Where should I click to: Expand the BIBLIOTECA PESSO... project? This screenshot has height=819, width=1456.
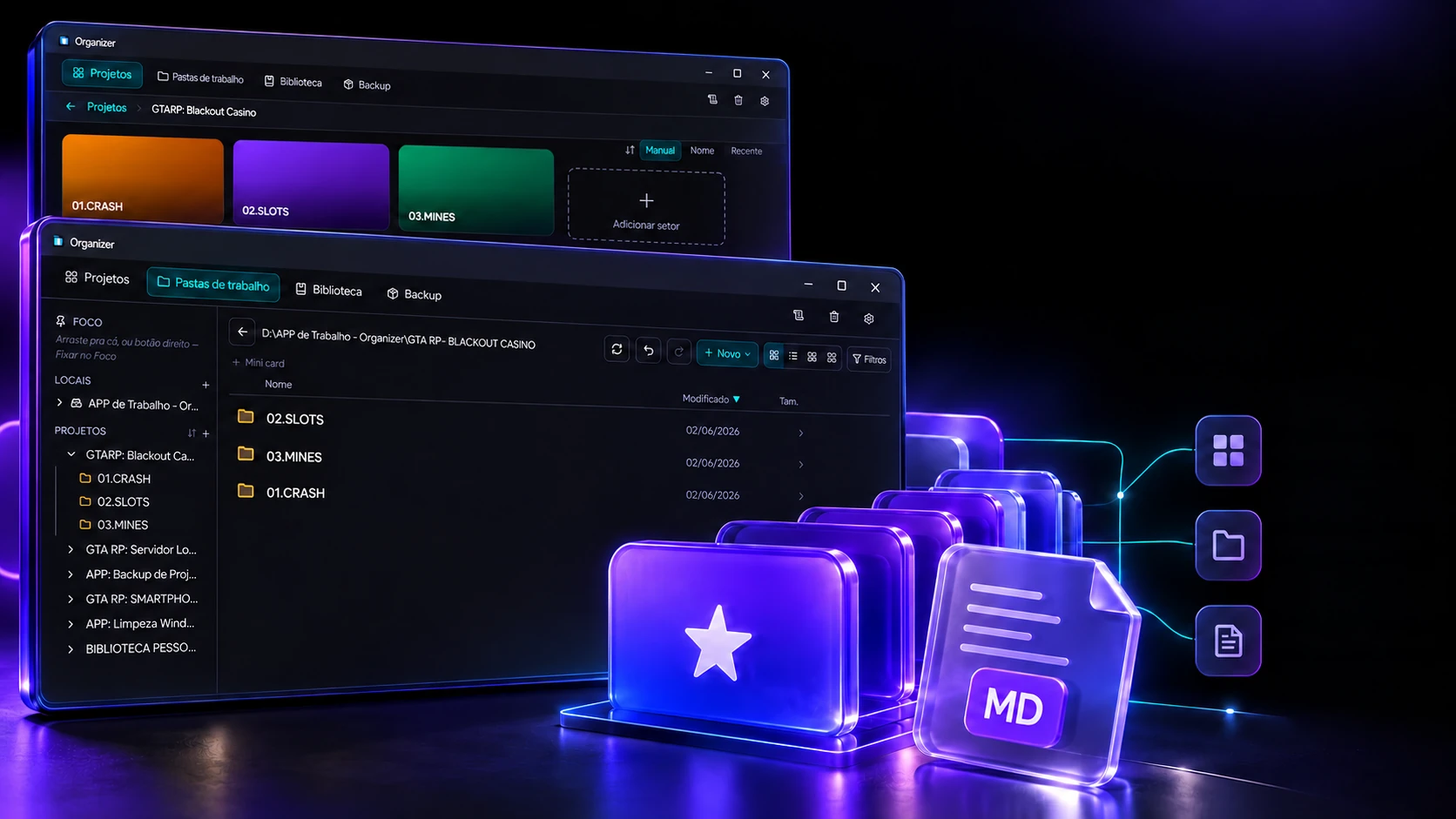(x=71, y=648)
